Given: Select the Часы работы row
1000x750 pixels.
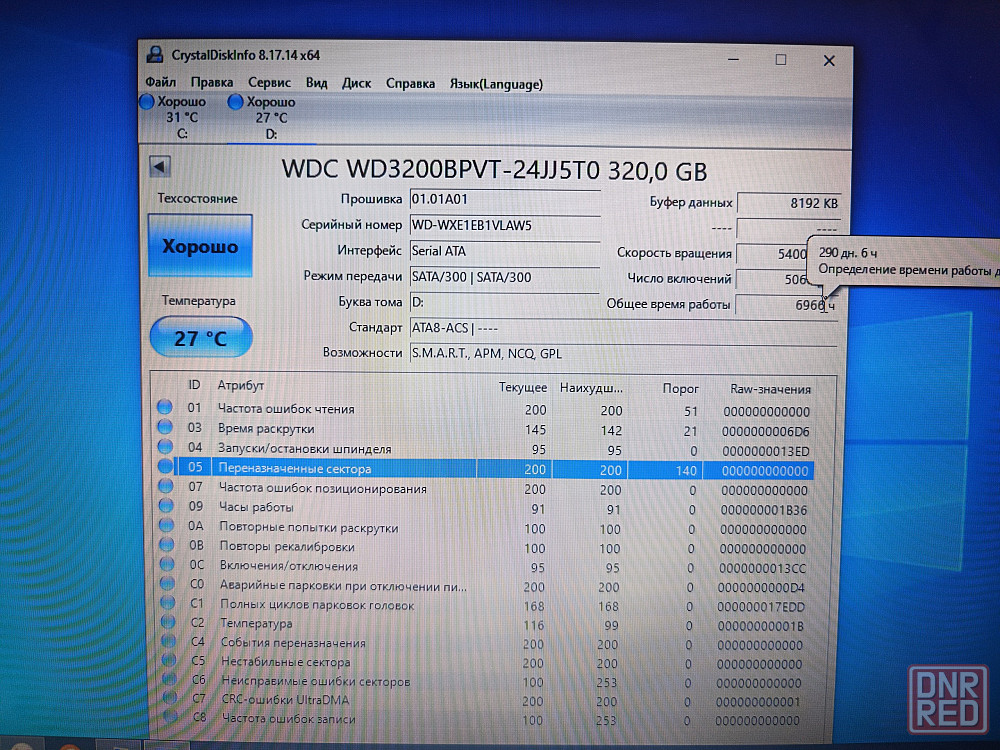Looking at the screenshot, I should click(484, 508).
